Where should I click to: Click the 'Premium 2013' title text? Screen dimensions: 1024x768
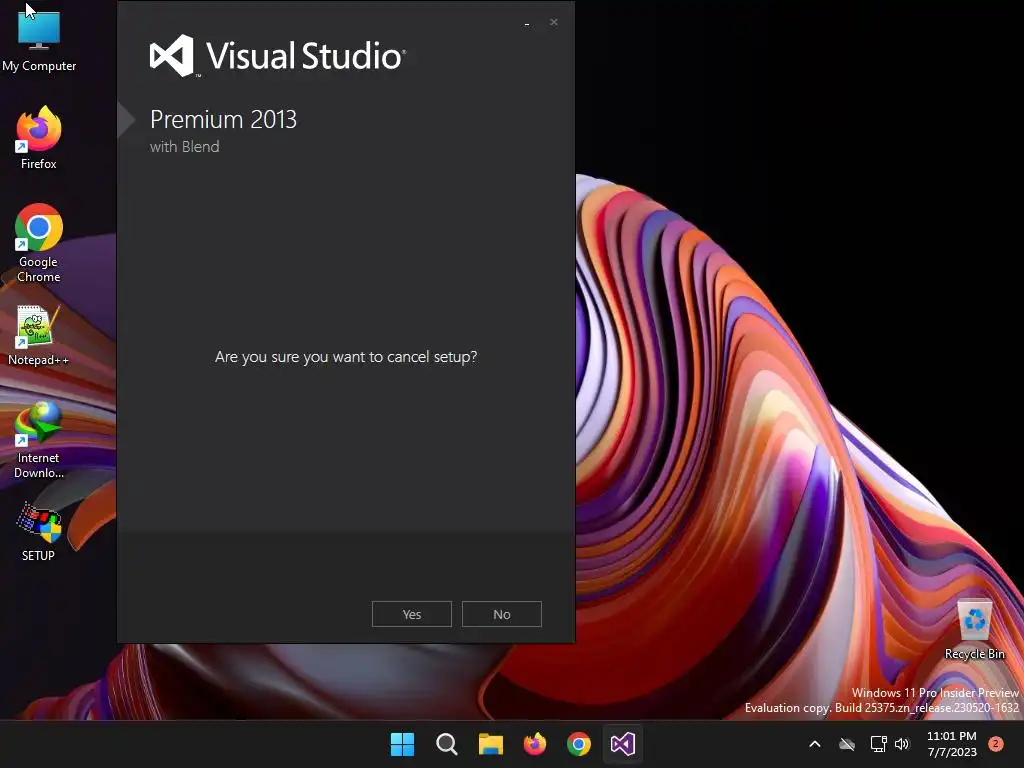[x=223, y=120]
